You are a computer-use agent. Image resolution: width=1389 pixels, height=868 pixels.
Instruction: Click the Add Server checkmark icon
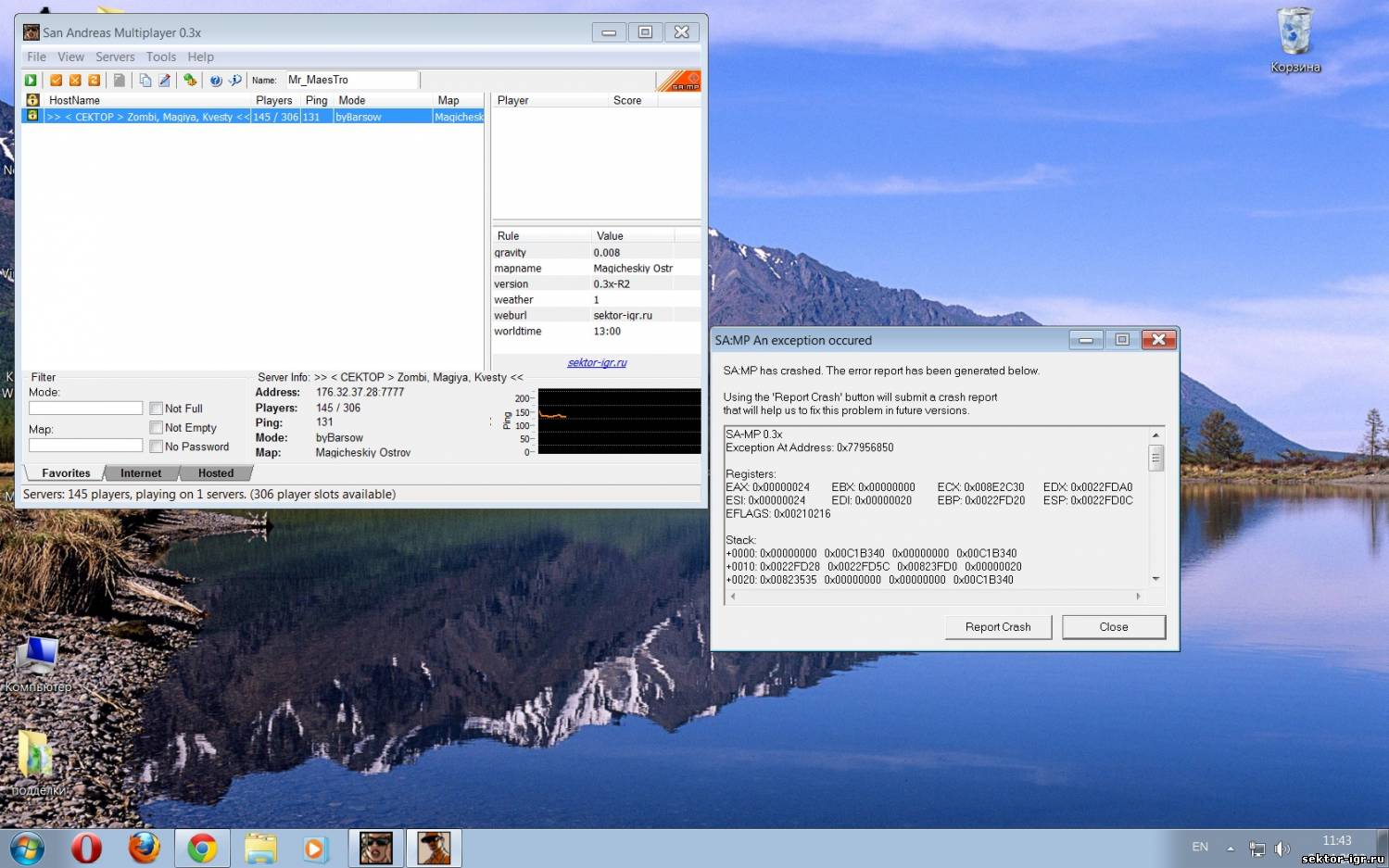pyautogui.click(x=57, y=81)
